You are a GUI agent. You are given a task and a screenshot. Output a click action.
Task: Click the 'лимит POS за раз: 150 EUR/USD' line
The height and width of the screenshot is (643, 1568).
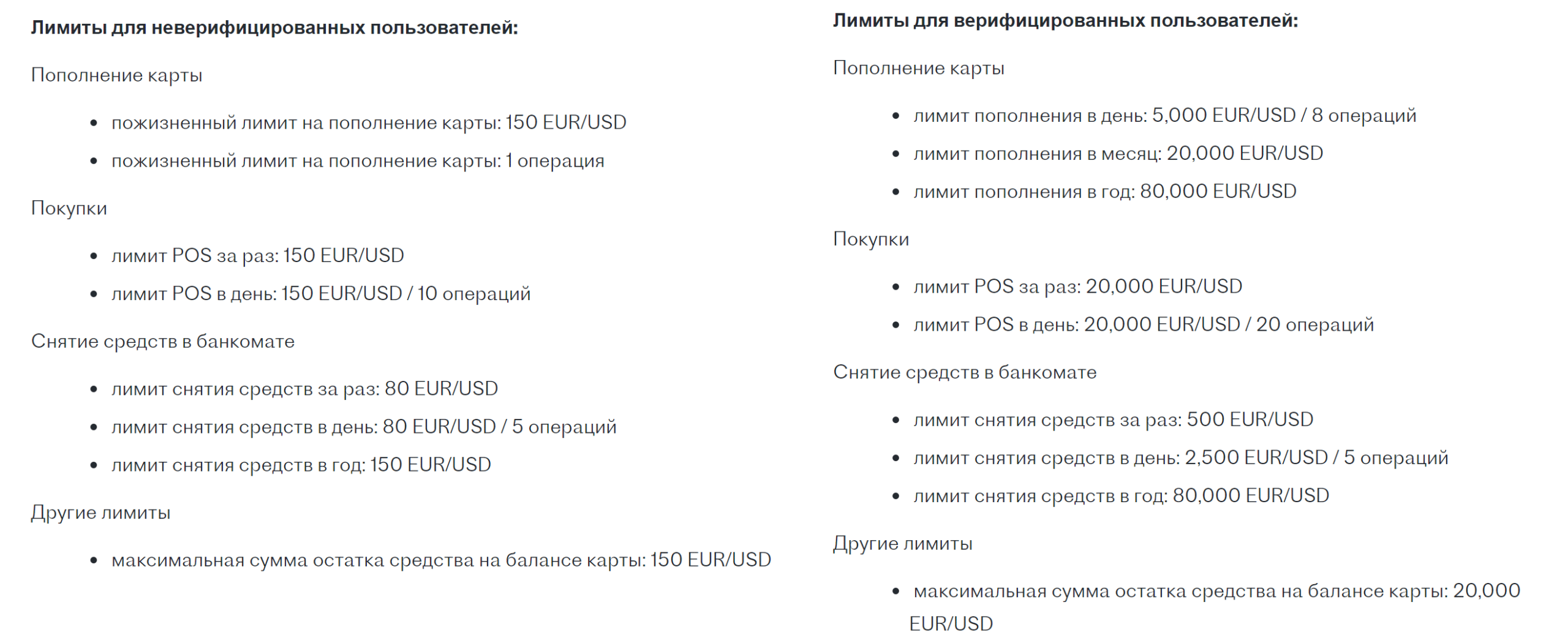click(x=258, y=255)
